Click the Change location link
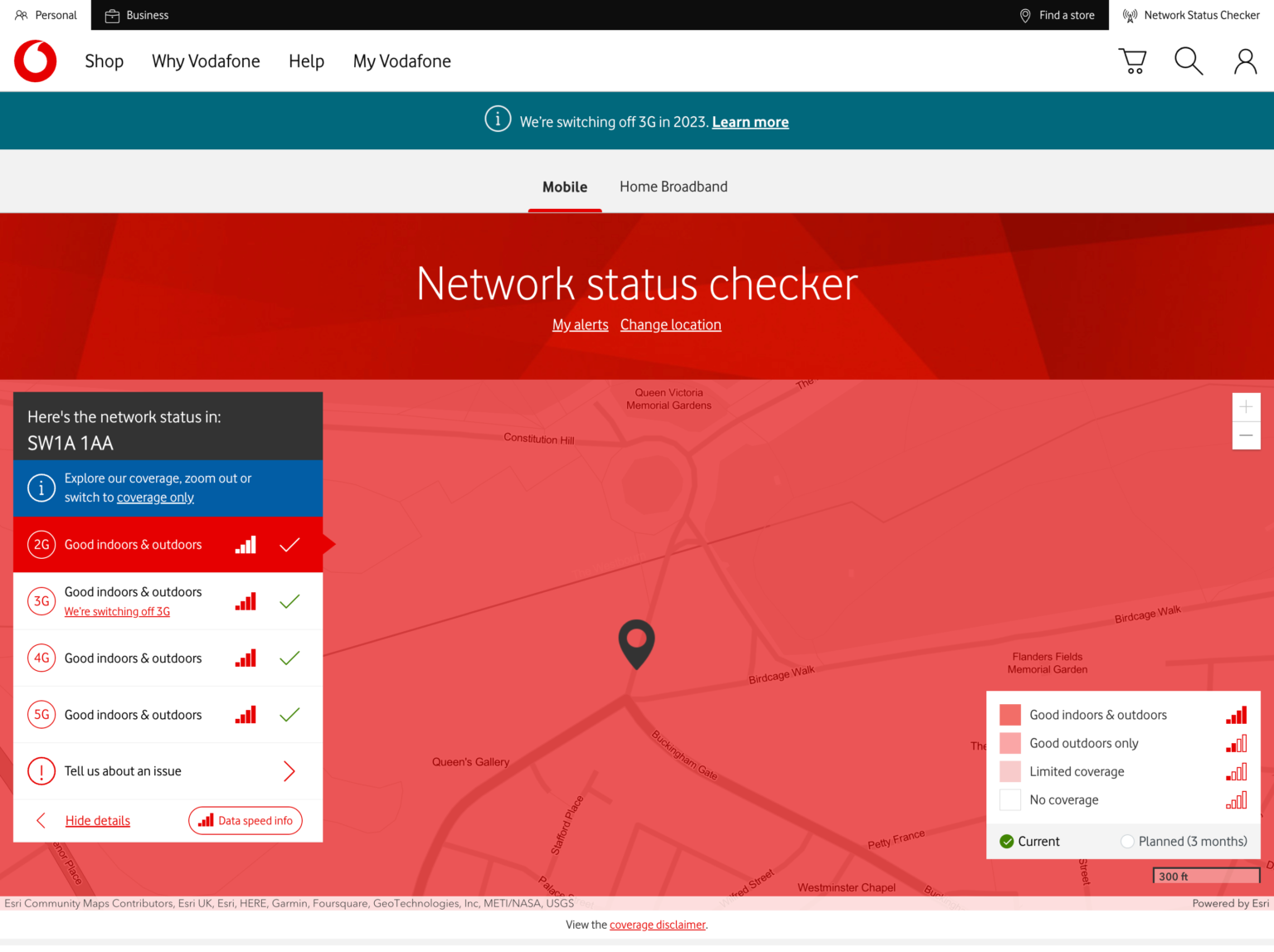1274x952 pixels. pos(670,324)
